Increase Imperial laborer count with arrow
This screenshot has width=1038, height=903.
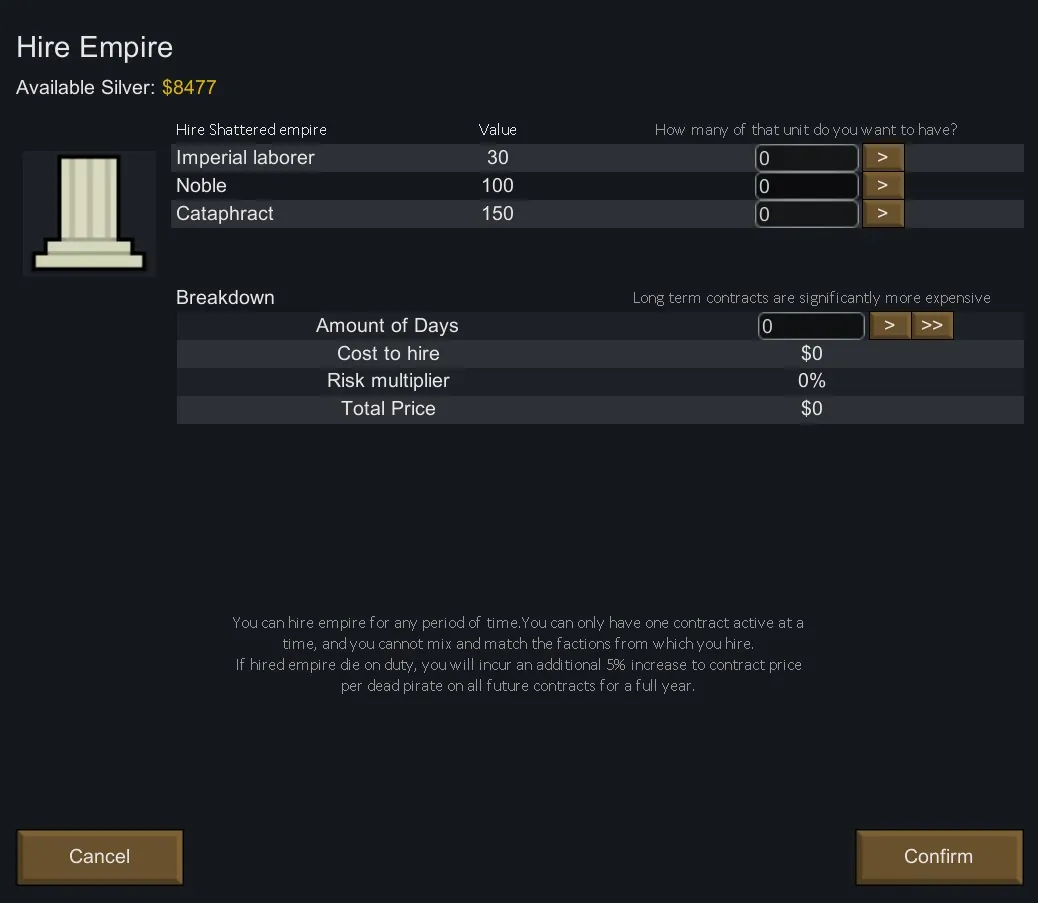coord(883,158)
